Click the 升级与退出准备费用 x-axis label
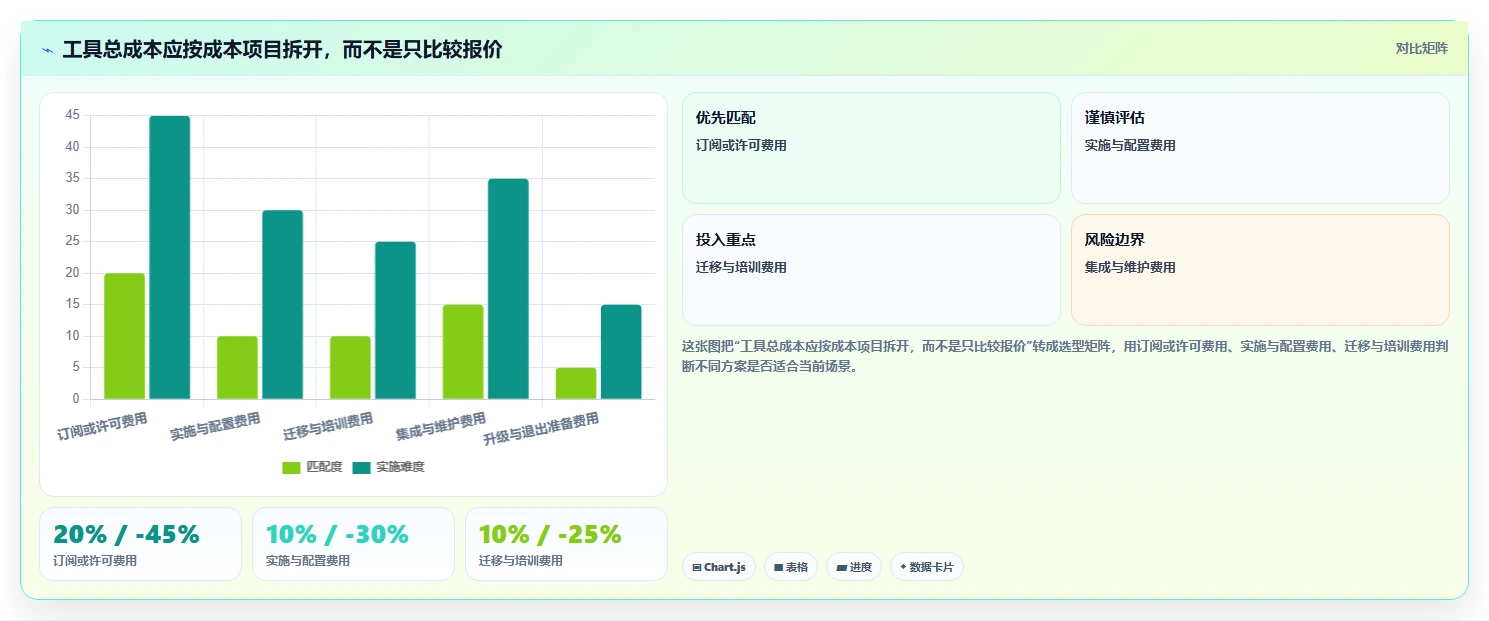This screenshot has width=1489, height=621. point(541,430)
